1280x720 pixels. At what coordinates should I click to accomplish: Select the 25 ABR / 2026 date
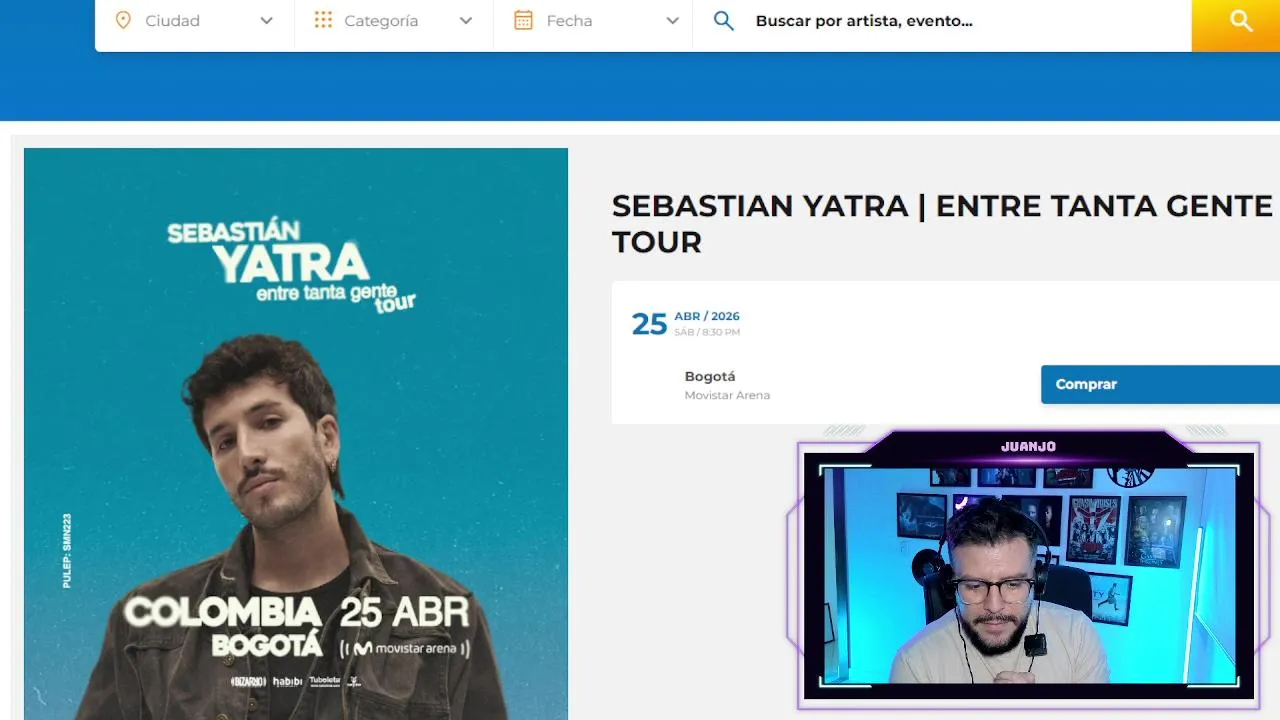click(x=686, y=323)
